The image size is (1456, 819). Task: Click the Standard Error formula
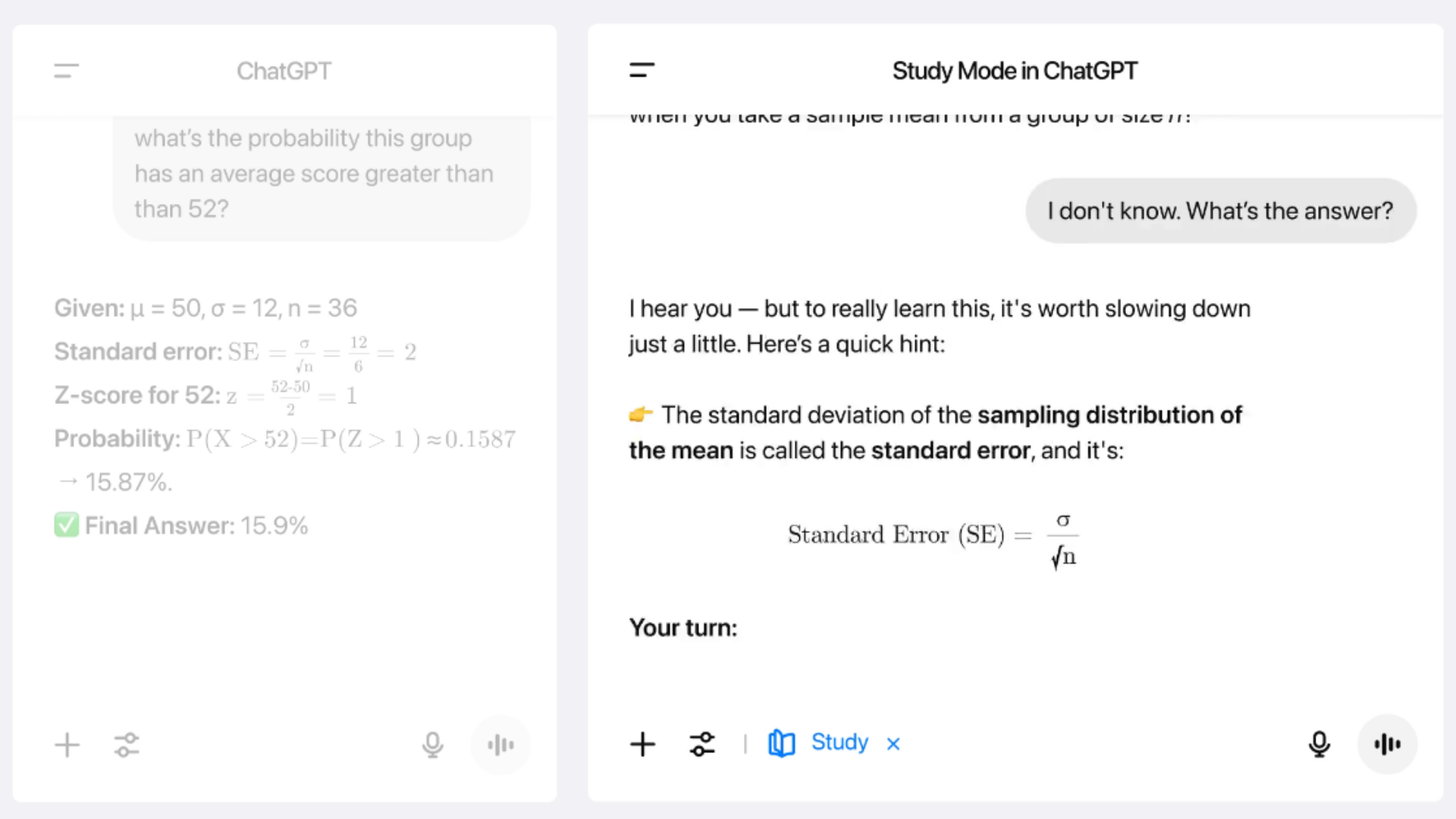[933, 536]
